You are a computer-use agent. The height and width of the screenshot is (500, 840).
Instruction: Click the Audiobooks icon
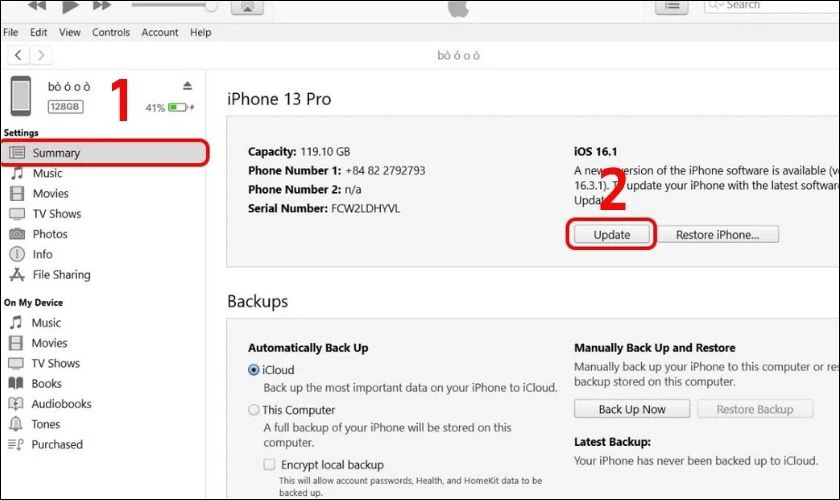[16, 404]
